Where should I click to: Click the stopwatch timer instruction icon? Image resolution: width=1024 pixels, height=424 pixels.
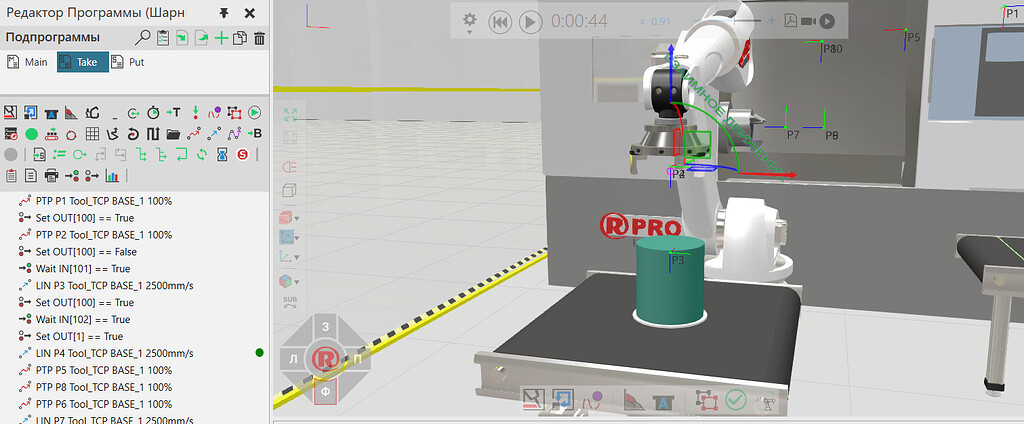click(x=152, y=112)
